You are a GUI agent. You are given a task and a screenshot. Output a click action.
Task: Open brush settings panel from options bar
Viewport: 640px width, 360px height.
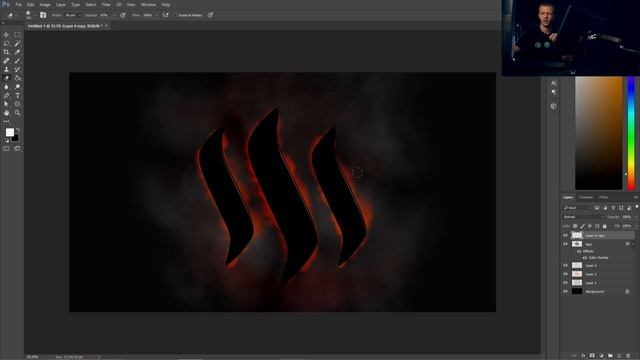point(43,15)
